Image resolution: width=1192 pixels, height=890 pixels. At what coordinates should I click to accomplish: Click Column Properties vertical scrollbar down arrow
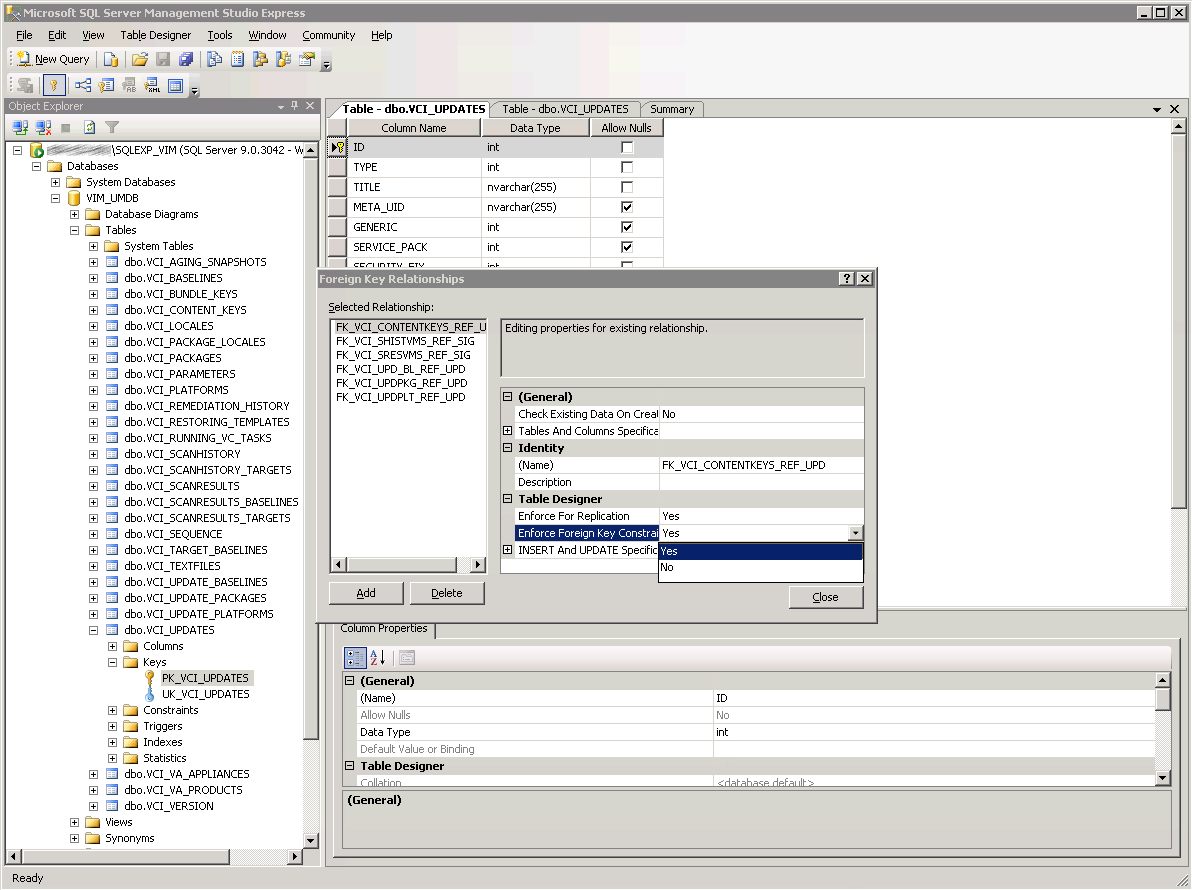coord(1162,778)
